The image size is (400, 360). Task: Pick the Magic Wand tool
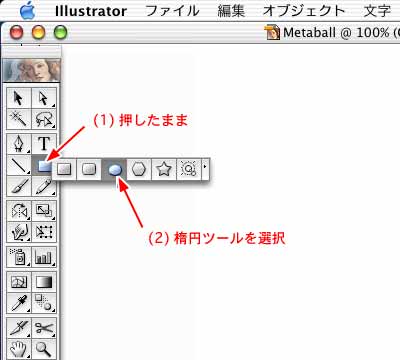click(19, 119)
